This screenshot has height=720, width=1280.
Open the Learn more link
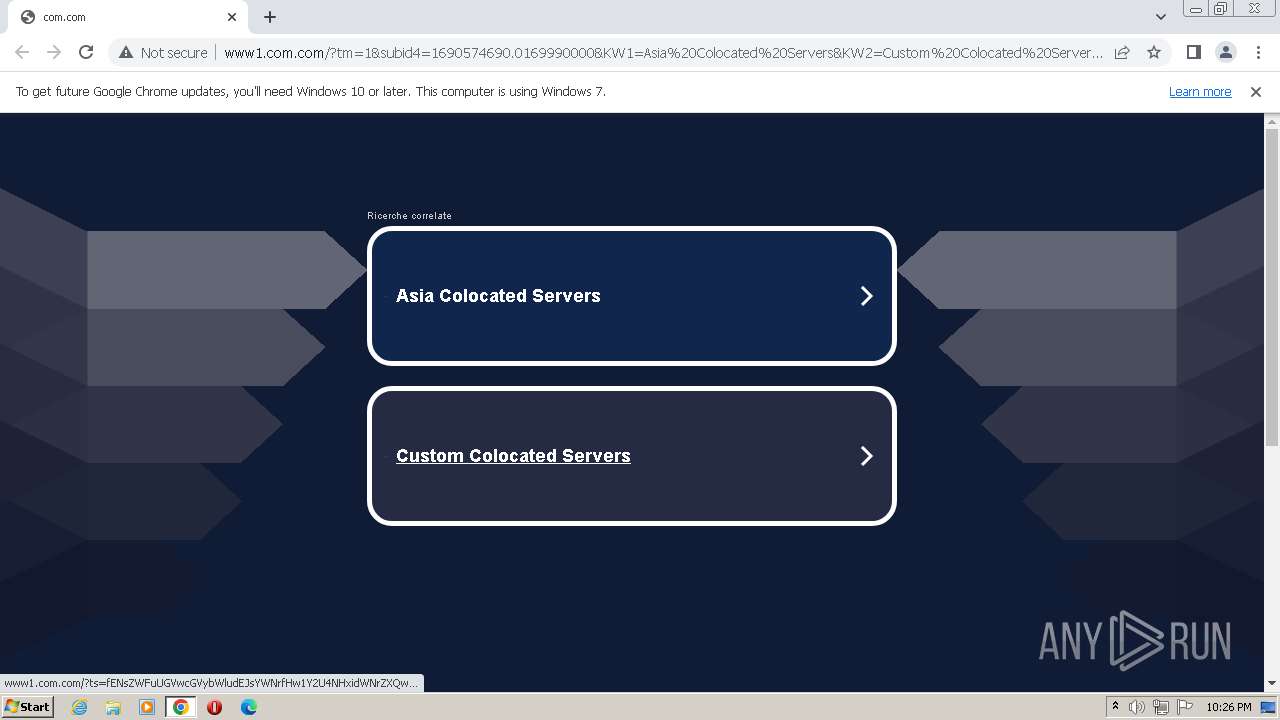(x=1200, y=92)
